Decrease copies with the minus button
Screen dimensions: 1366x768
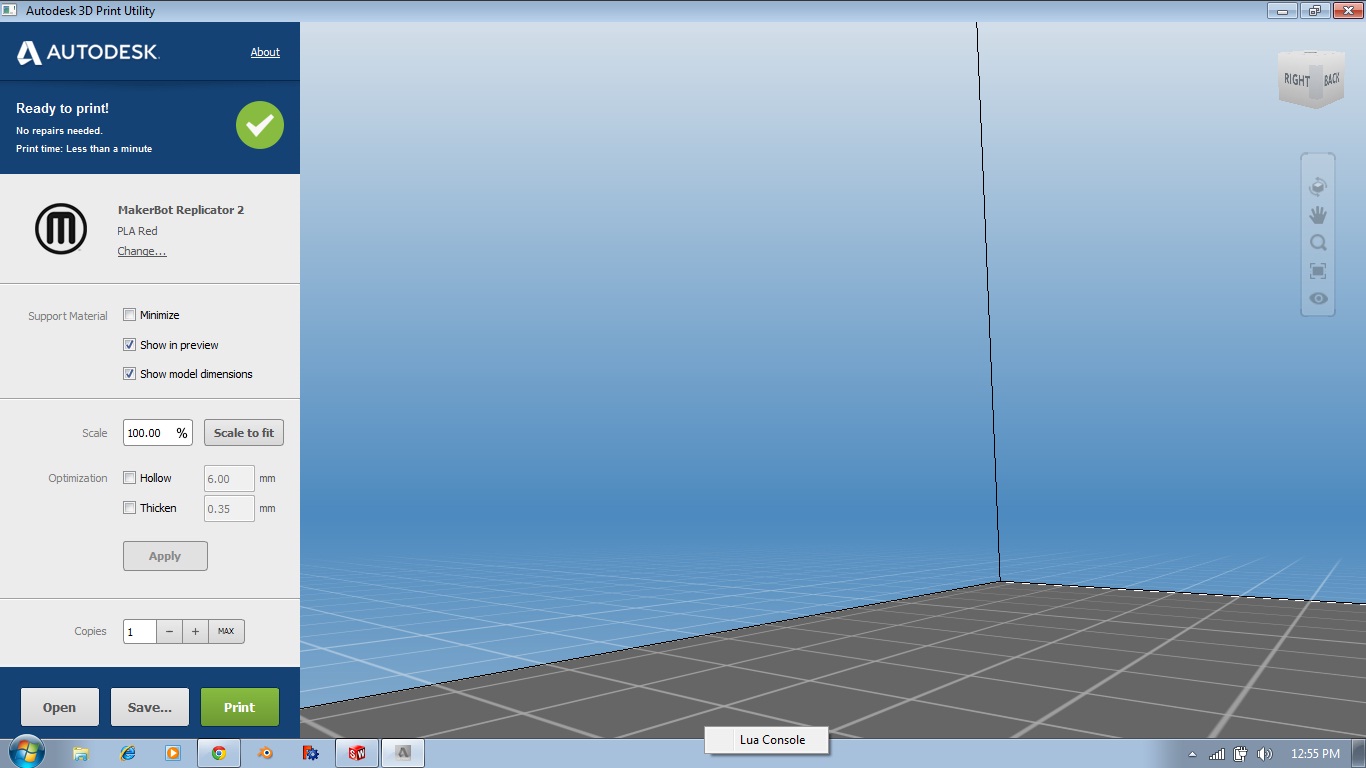pyautogui.click(x=169, y=631)
